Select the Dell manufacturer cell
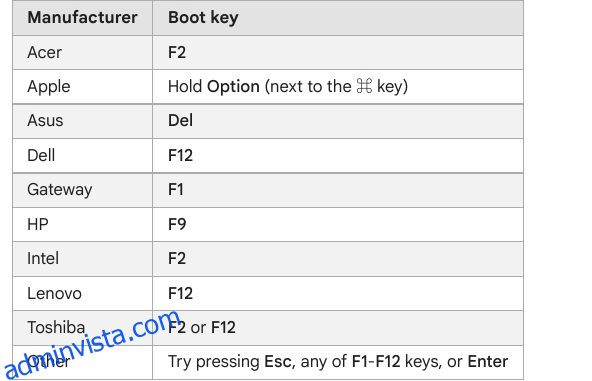This screenshot has width=592, height=381. coord(82,156)
